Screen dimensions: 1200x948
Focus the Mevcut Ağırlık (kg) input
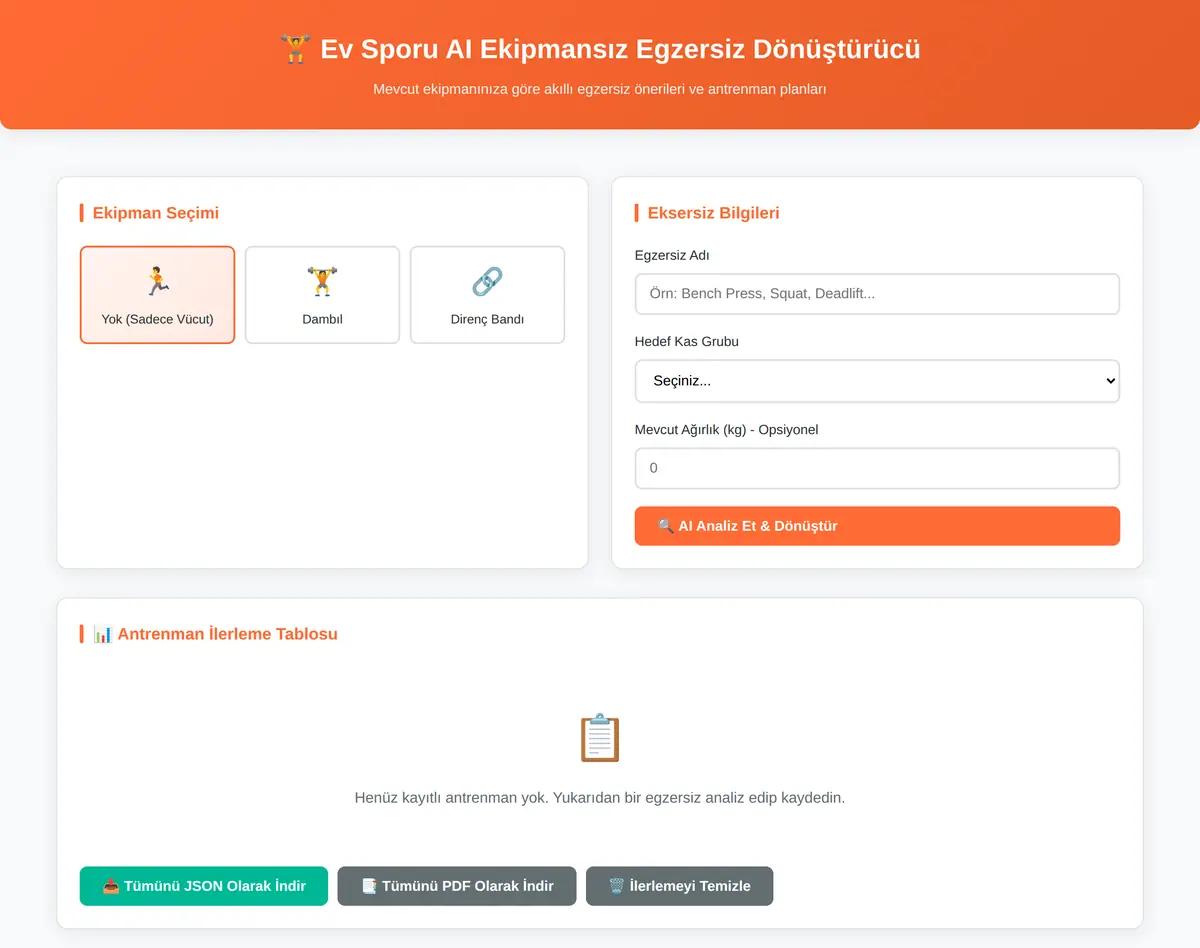point(877,468)
